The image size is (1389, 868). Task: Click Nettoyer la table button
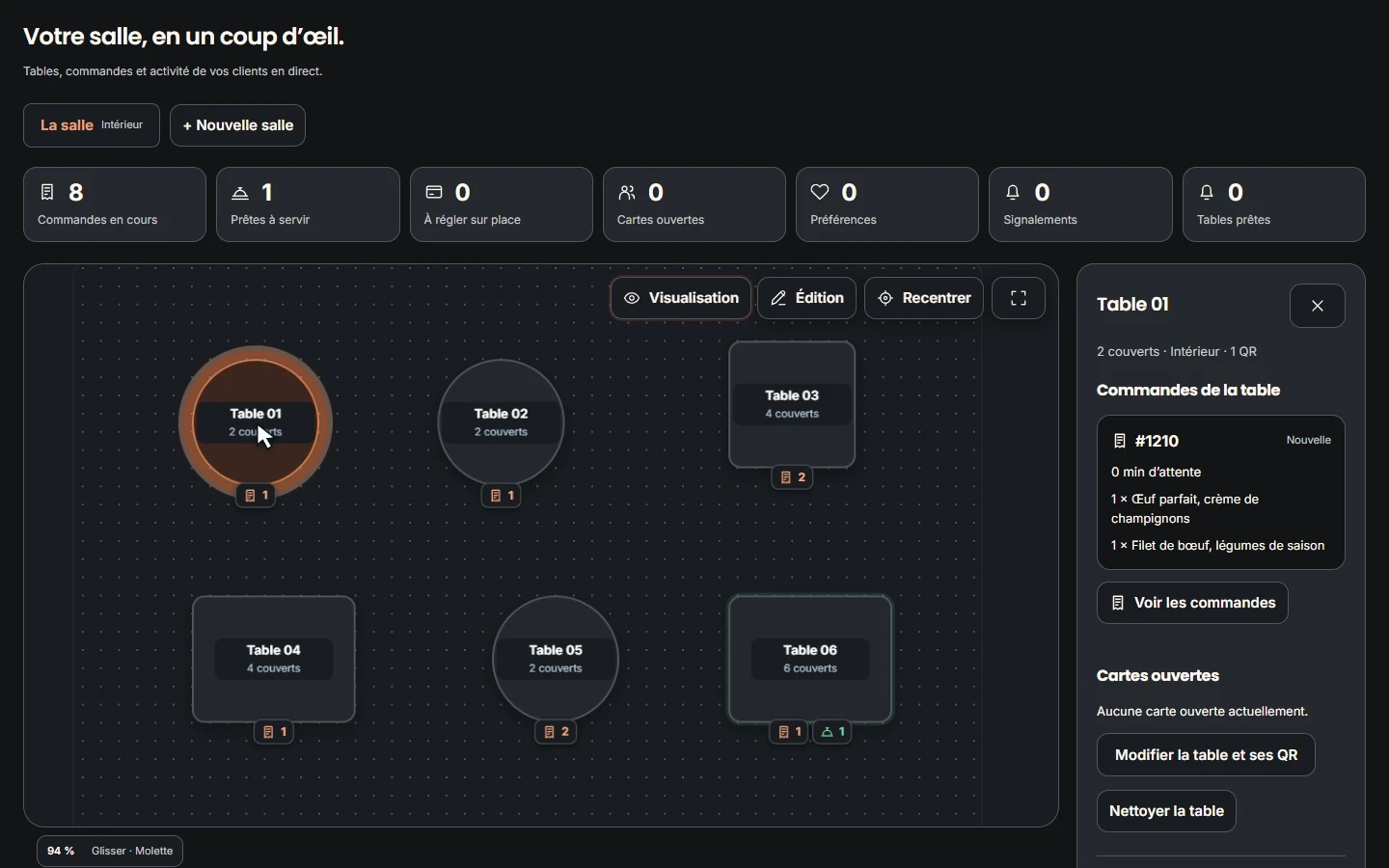tap(1167, 812)
